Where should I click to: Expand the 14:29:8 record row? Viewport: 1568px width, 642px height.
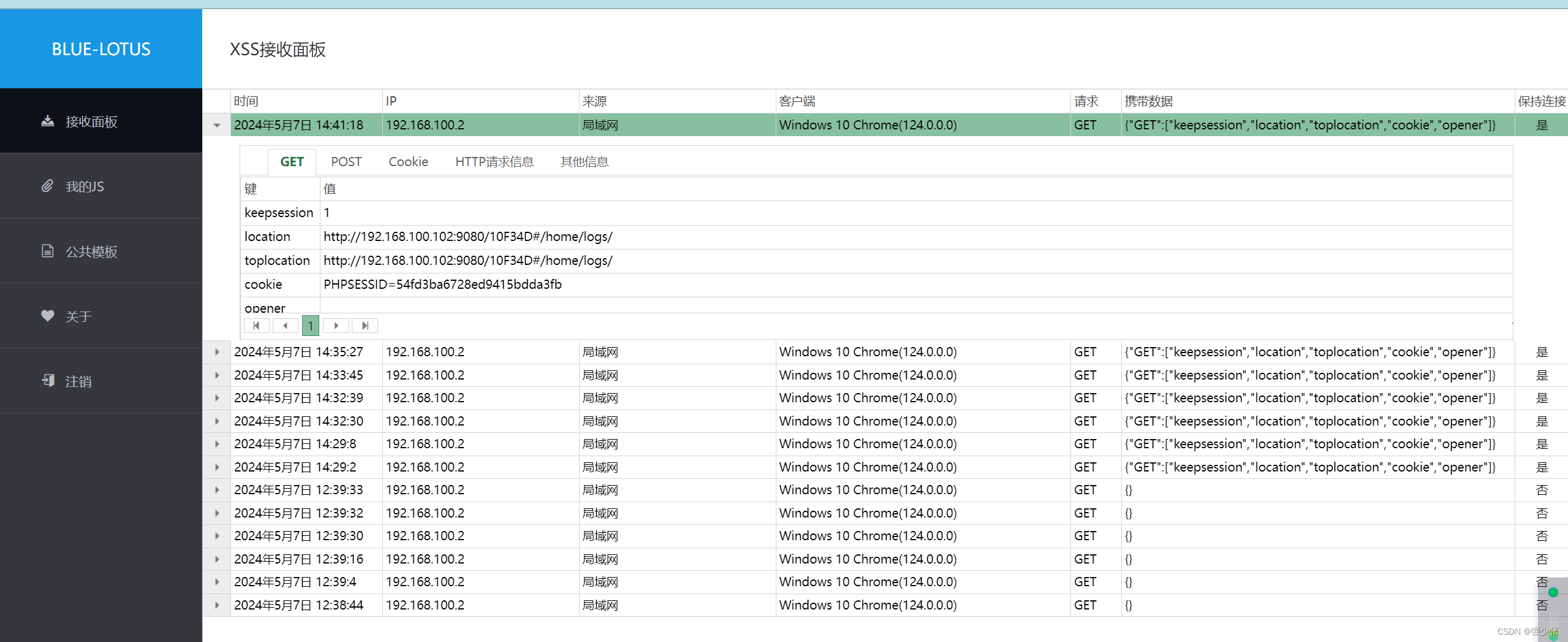(x=217, y=444)
